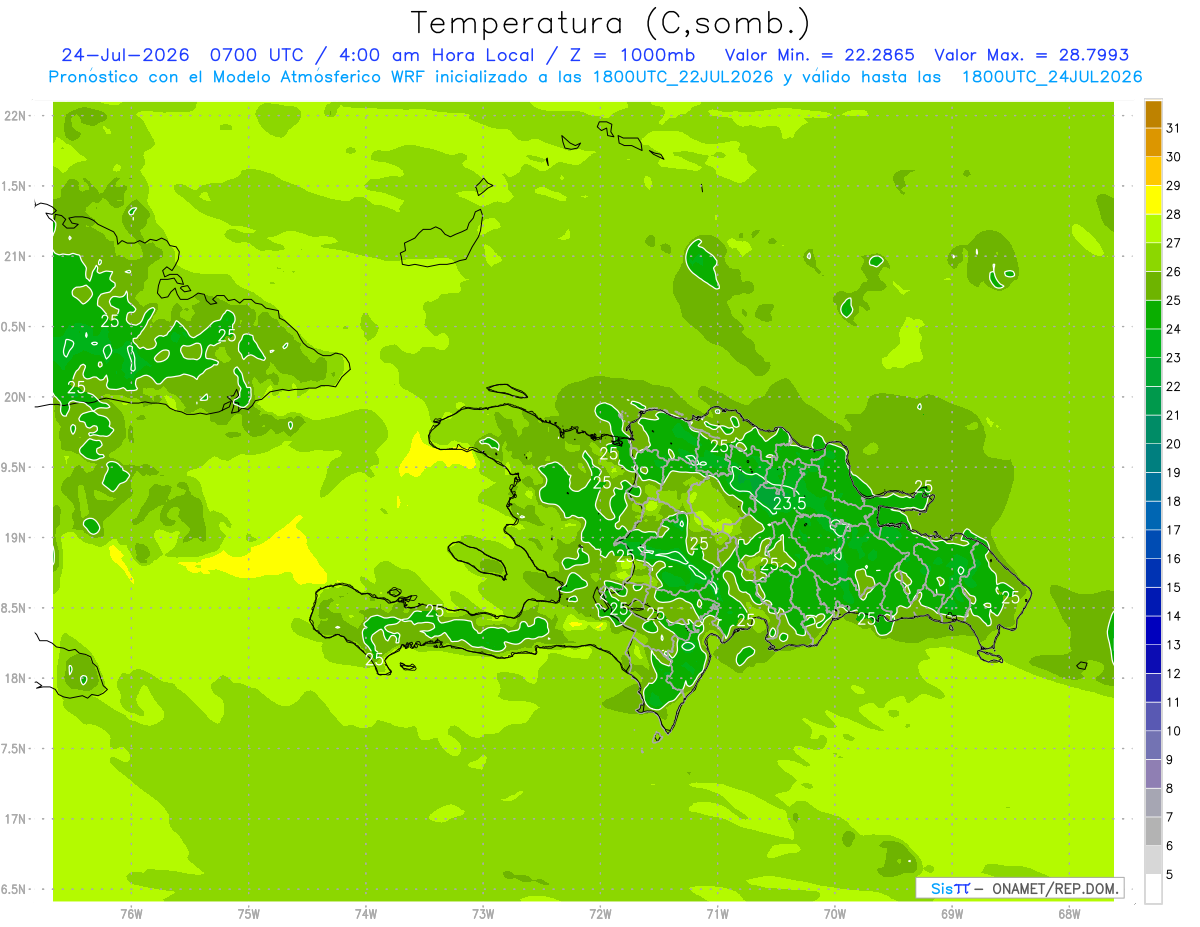
Task: Click the "10" value on color scale
Action: coord(1173,731)
